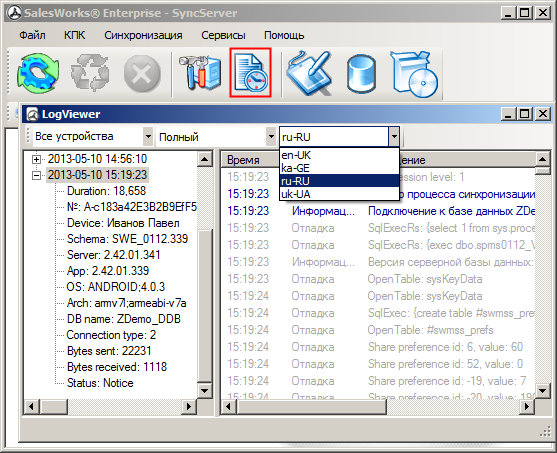Select the Arch: armv7l row
Image resolution: width=557 pixels, height=453 pixels.
click(126, 303)
